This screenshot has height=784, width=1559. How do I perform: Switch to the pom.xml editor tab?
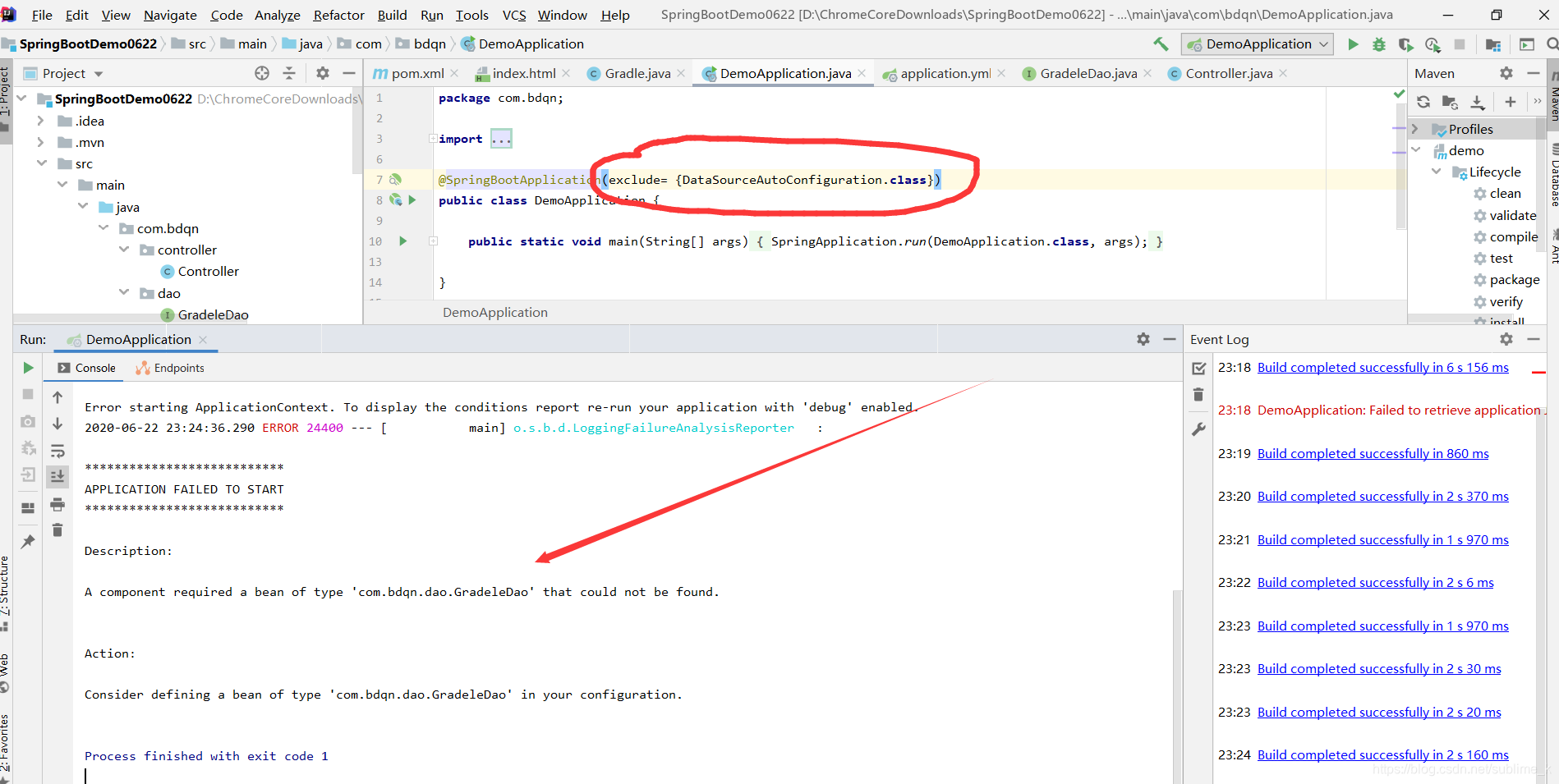pos(415,73)
